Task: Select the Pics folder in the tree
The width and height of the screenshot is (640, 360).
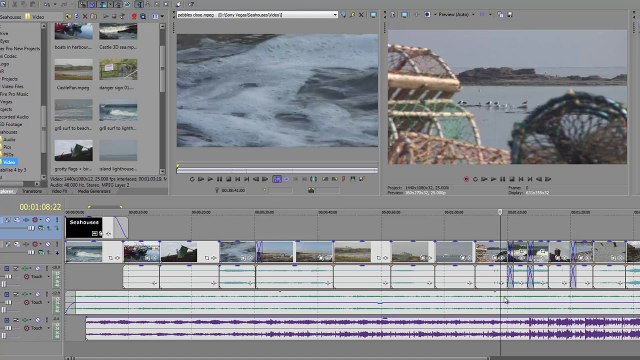Action: (8, 147)
